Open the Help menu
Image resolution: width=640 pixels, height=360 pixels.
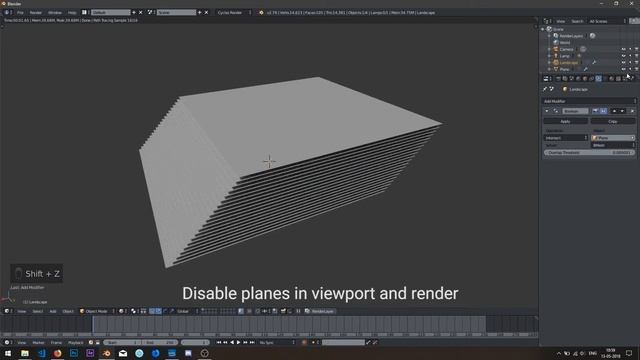(x=72, y=13)
